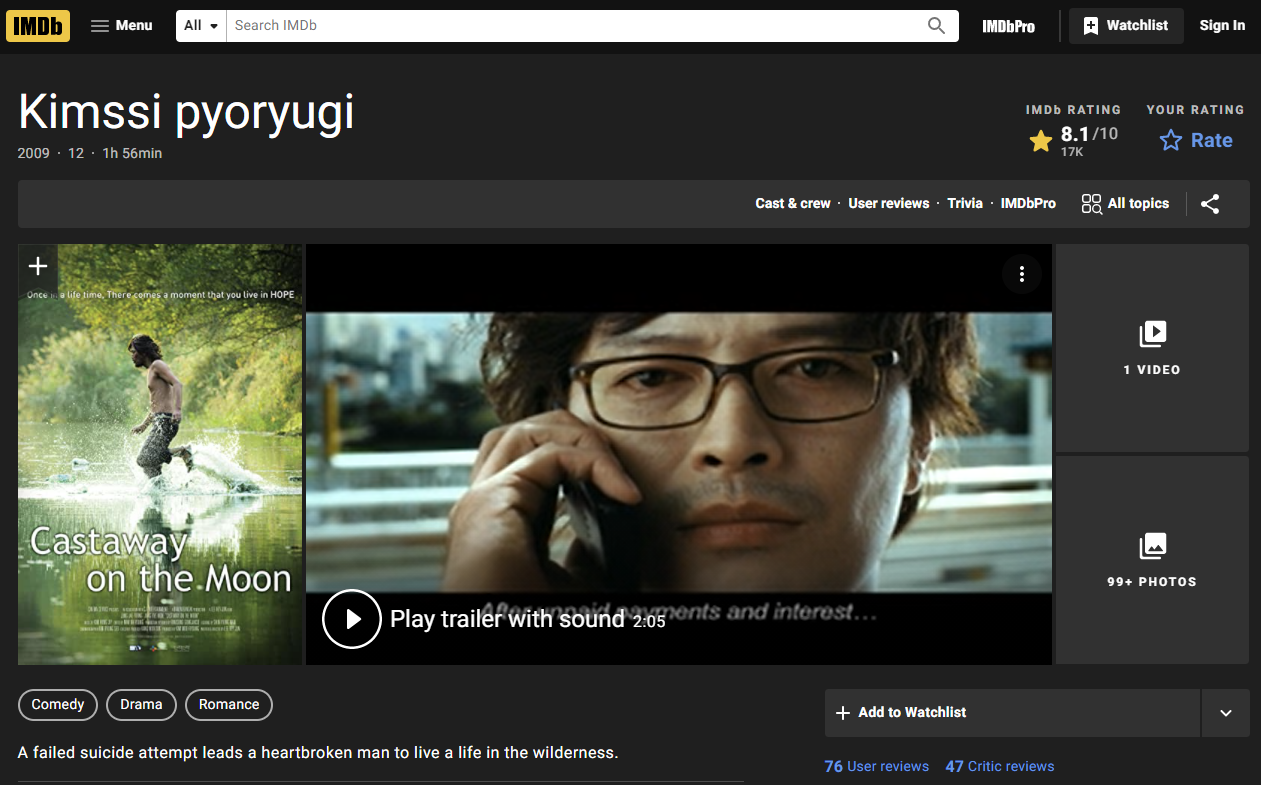Open the 1 Video gallery tile
Viewport: 1261px width, 785px height.
pos(1152,348)
